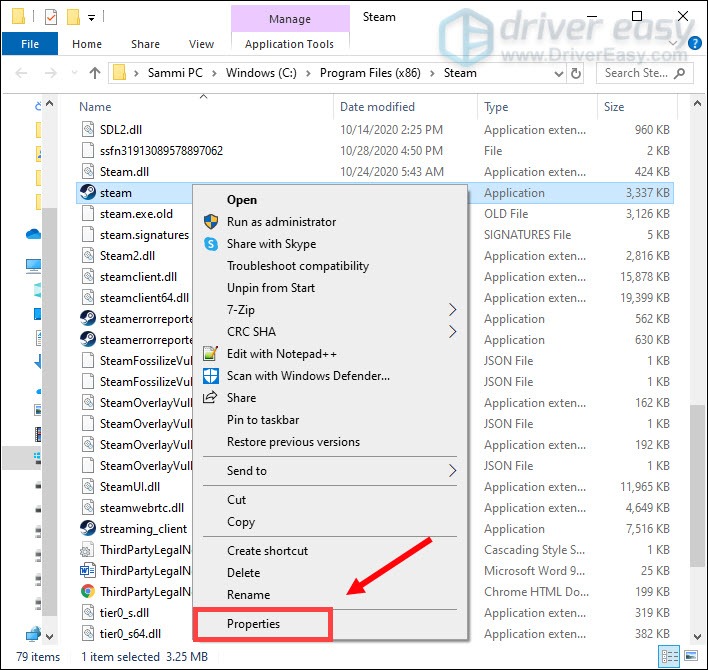Viewport: 708px width, 670px height.
Task: Switch to the Share ribbon tab
Action: [145, 44]
